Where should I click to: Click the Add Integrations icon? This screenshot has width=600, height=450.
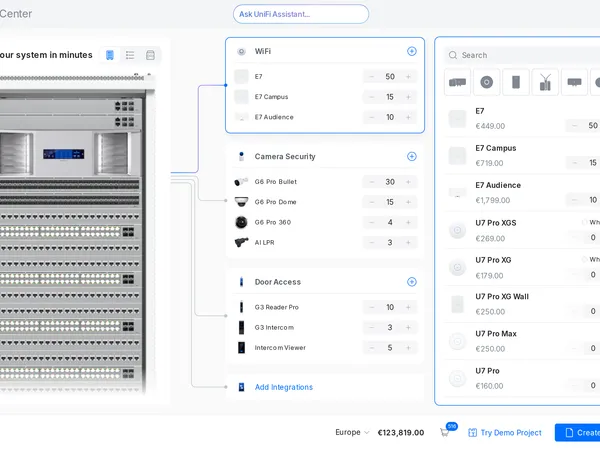241,387
